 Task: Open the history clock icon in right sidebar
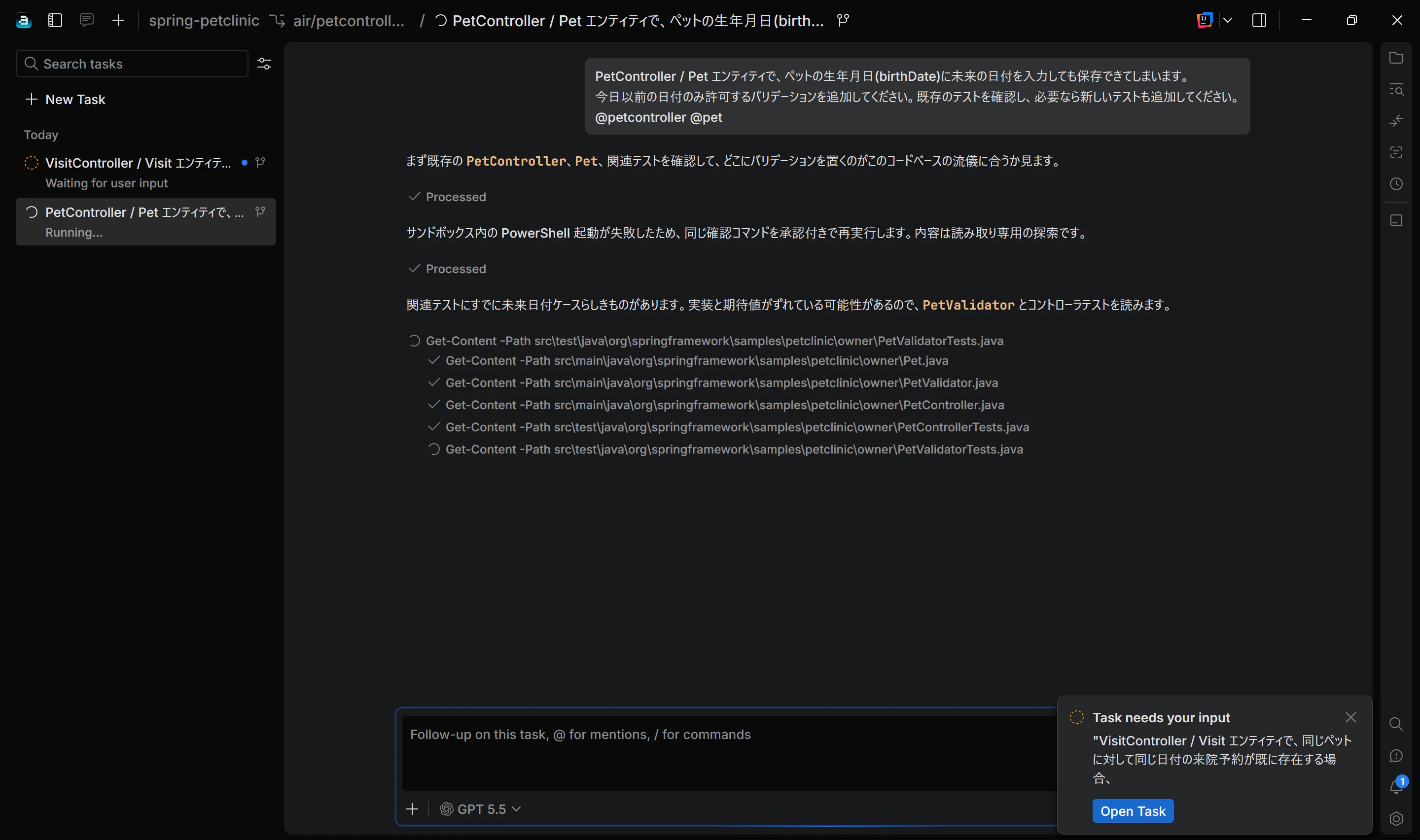[1396, 184]
